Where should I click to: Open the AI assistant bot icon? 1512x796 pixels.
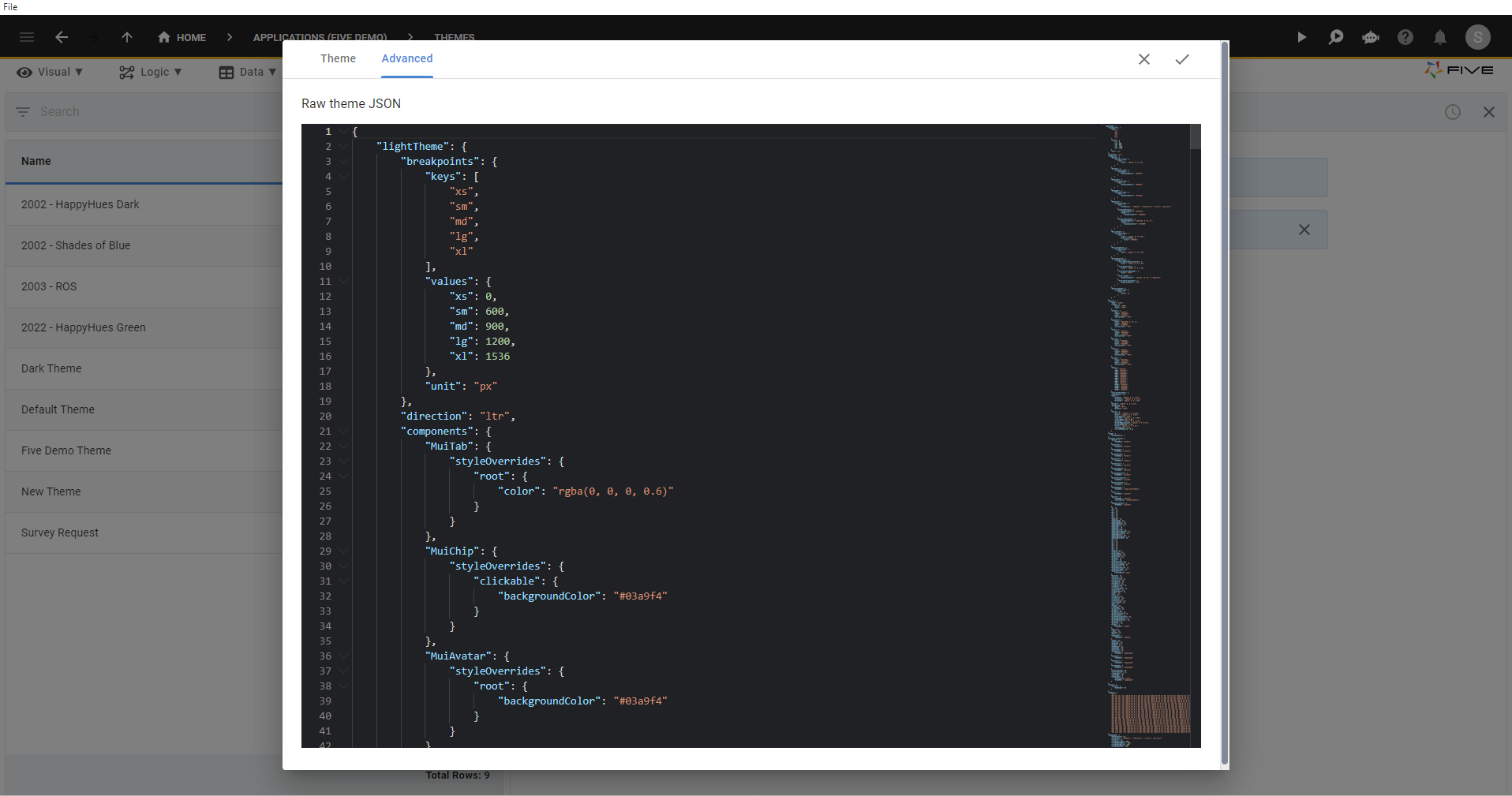1371,37
